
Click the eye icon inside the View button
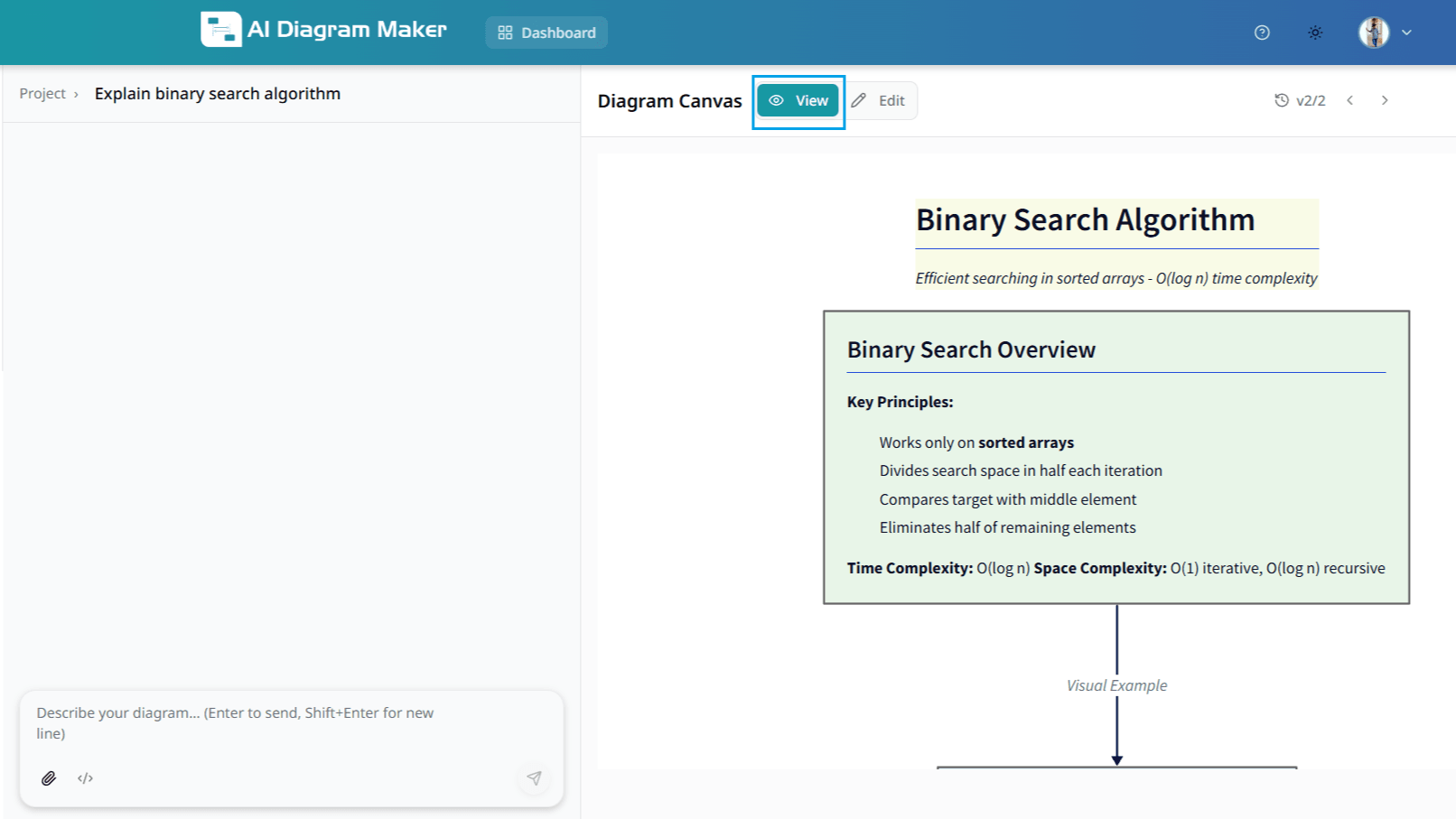777,100
